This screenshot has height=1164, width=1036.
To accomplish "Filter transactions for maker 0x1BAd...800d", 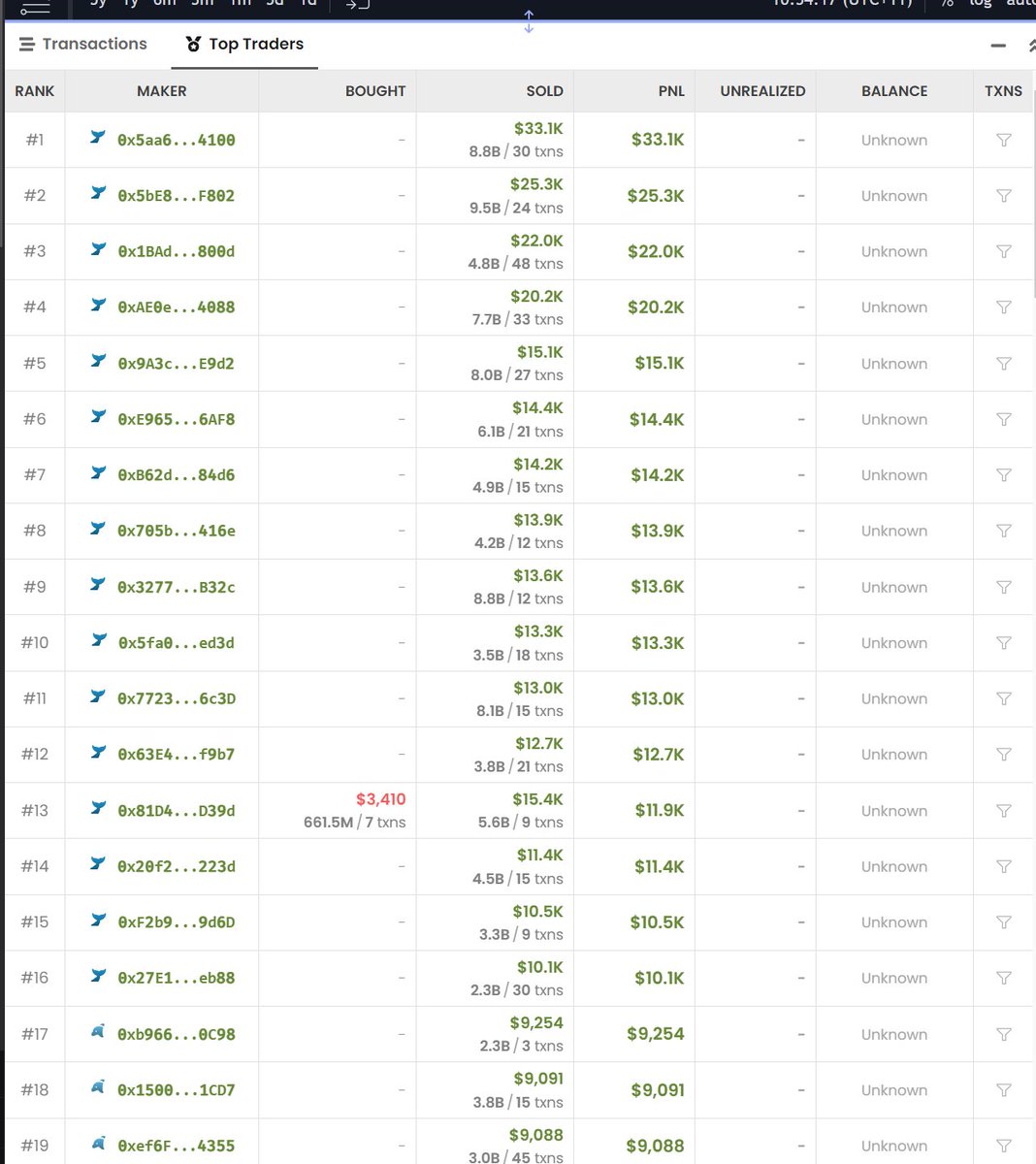I will pyautogui.click(x=1004, y=251).
